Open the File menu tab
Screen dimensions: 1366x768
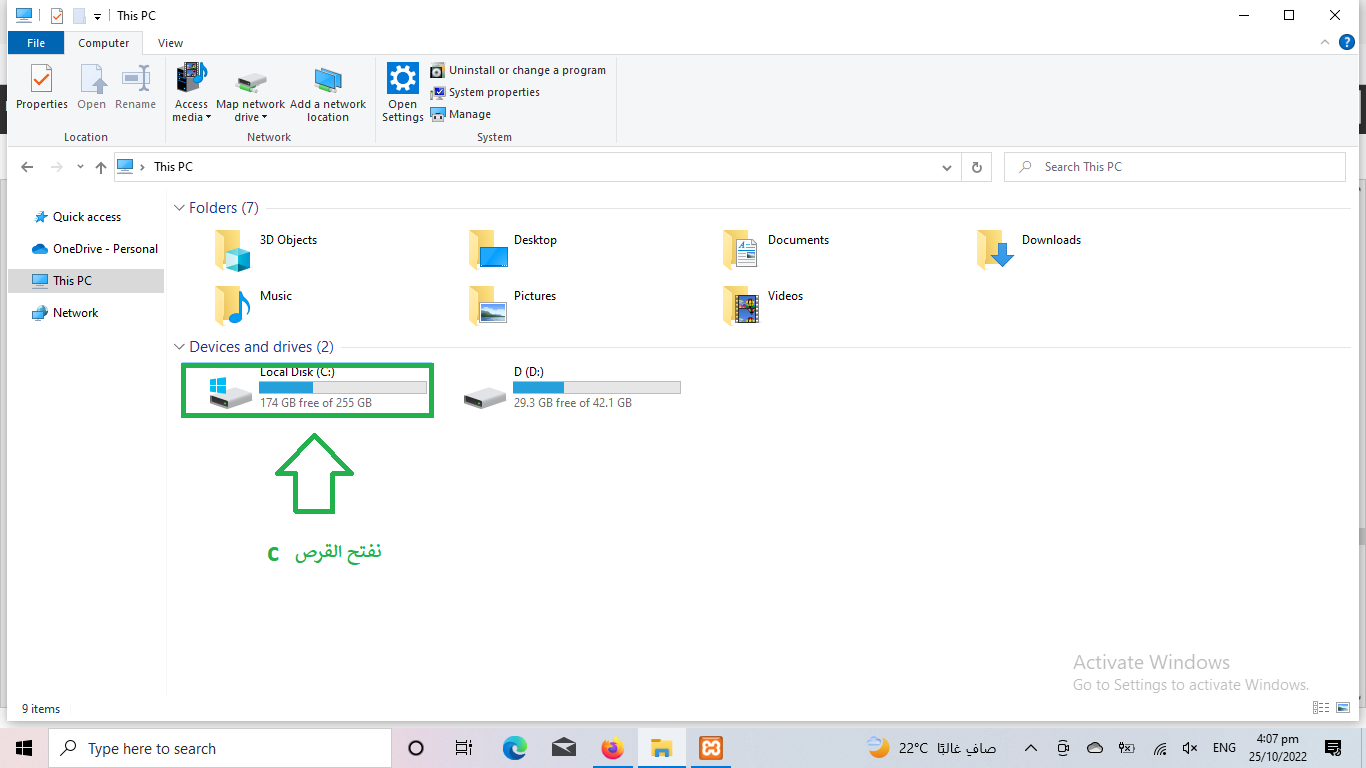(x=36, y=43)
